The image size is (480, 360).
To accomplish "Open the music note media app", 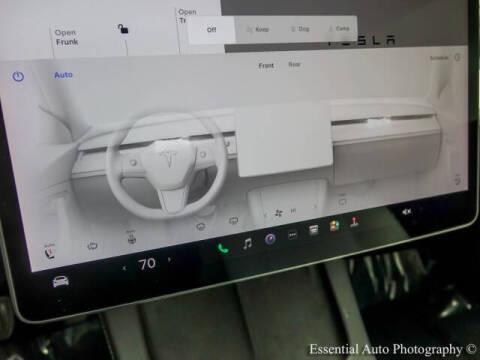I will (x=247, y=244).
